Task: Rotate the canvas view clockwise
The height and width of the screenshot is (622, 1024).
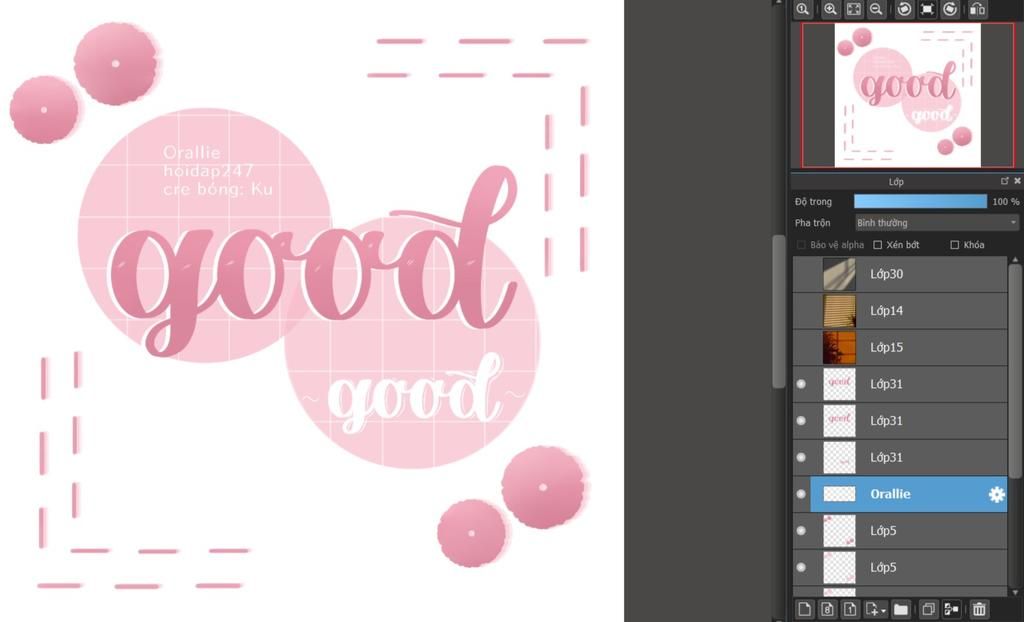Action: pyautogui.click(x=950, y=9)
